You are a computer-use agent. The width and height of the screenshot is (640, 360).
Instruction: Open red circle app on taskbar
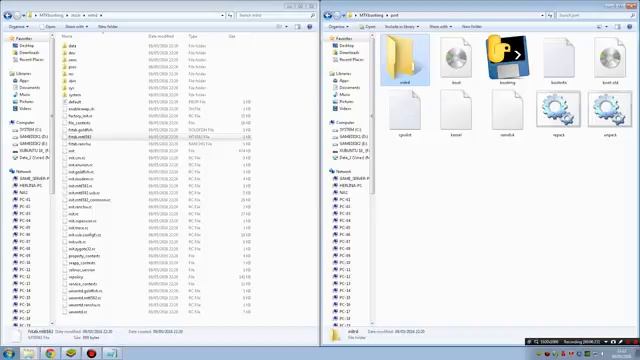click(x=91, y=353)
